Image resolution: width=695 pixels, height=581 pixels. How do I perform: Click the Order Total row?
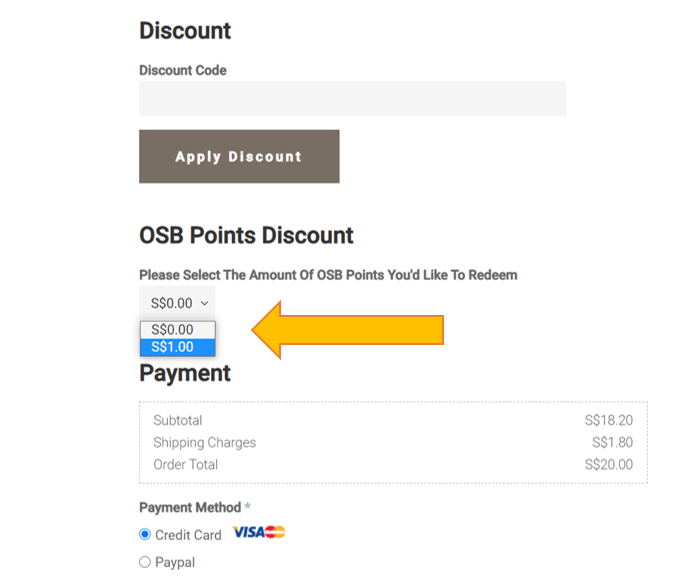(393, 464)
